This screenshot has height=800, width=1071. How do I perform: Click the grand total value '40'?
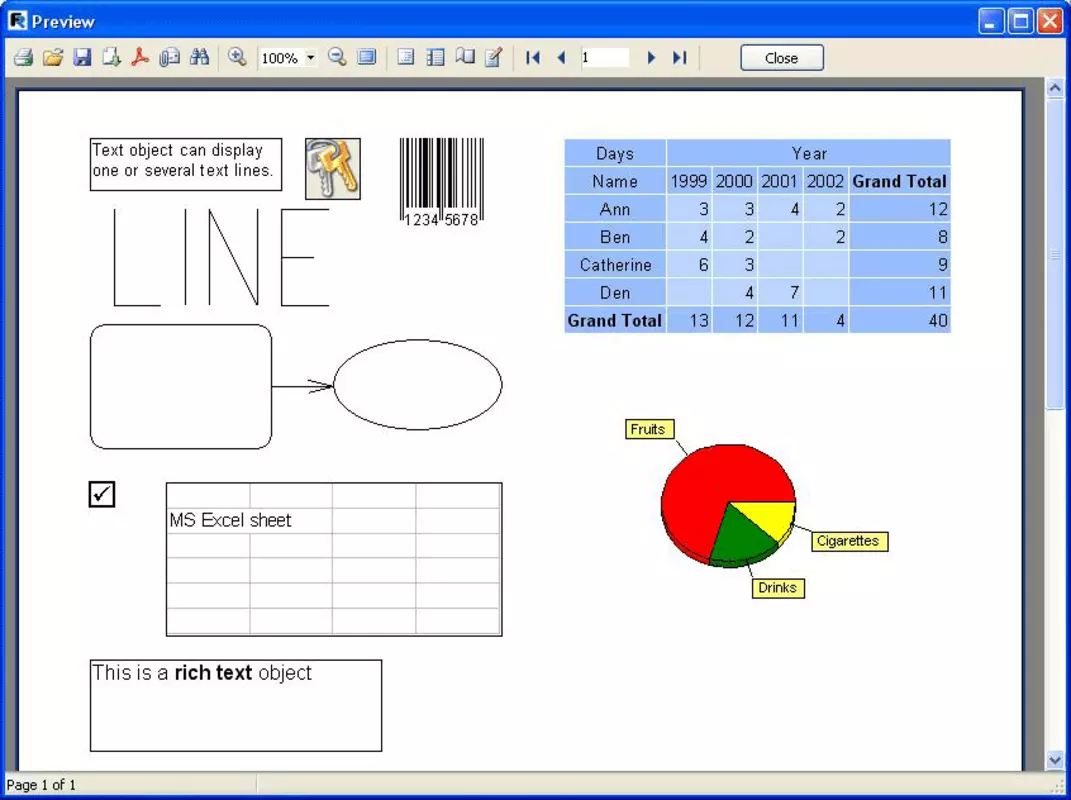click(900, 320)
